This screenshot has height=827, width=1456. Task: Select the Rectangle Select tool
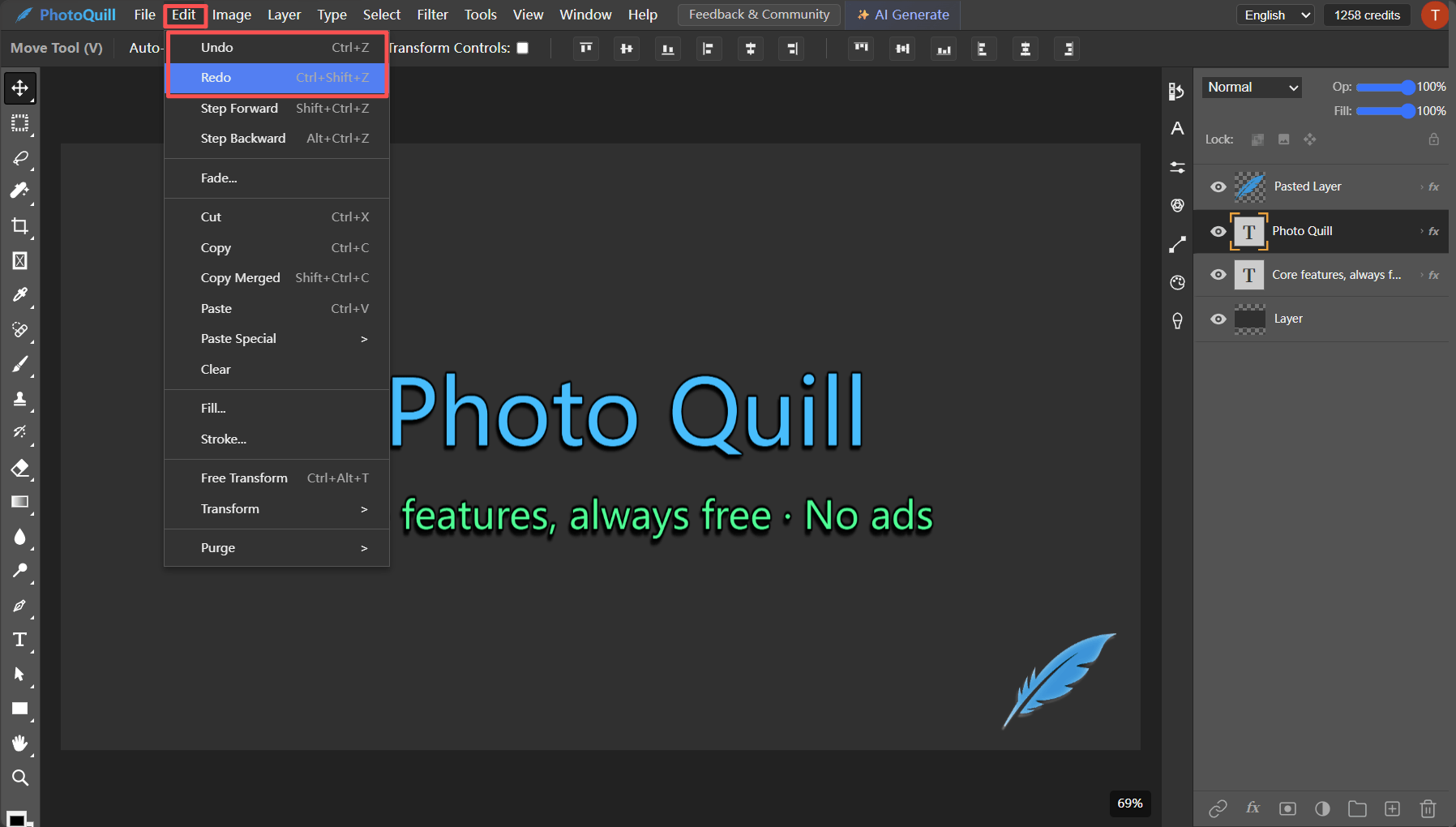tap(19, 123)
